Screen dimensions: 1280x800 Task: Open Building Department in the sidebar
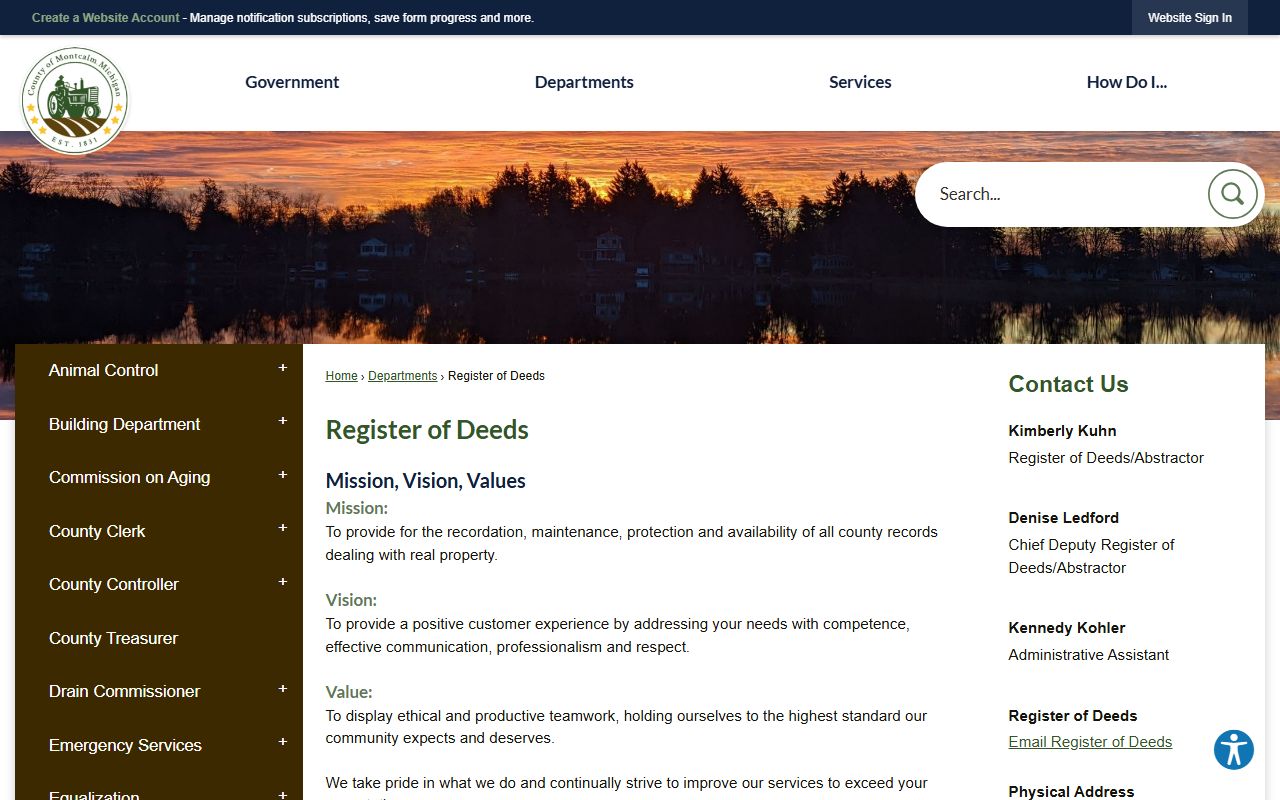(x=125, y=424)
